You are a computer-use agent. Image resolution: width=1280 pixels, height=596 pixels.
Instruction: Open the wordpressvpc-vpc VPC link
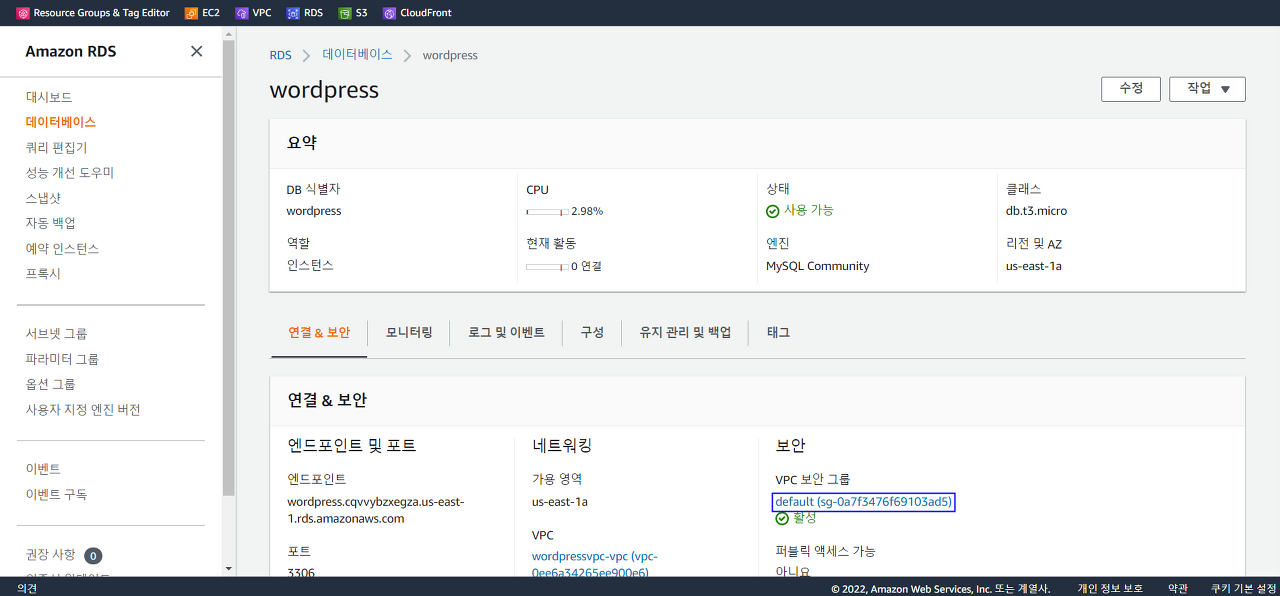point(595,564)
